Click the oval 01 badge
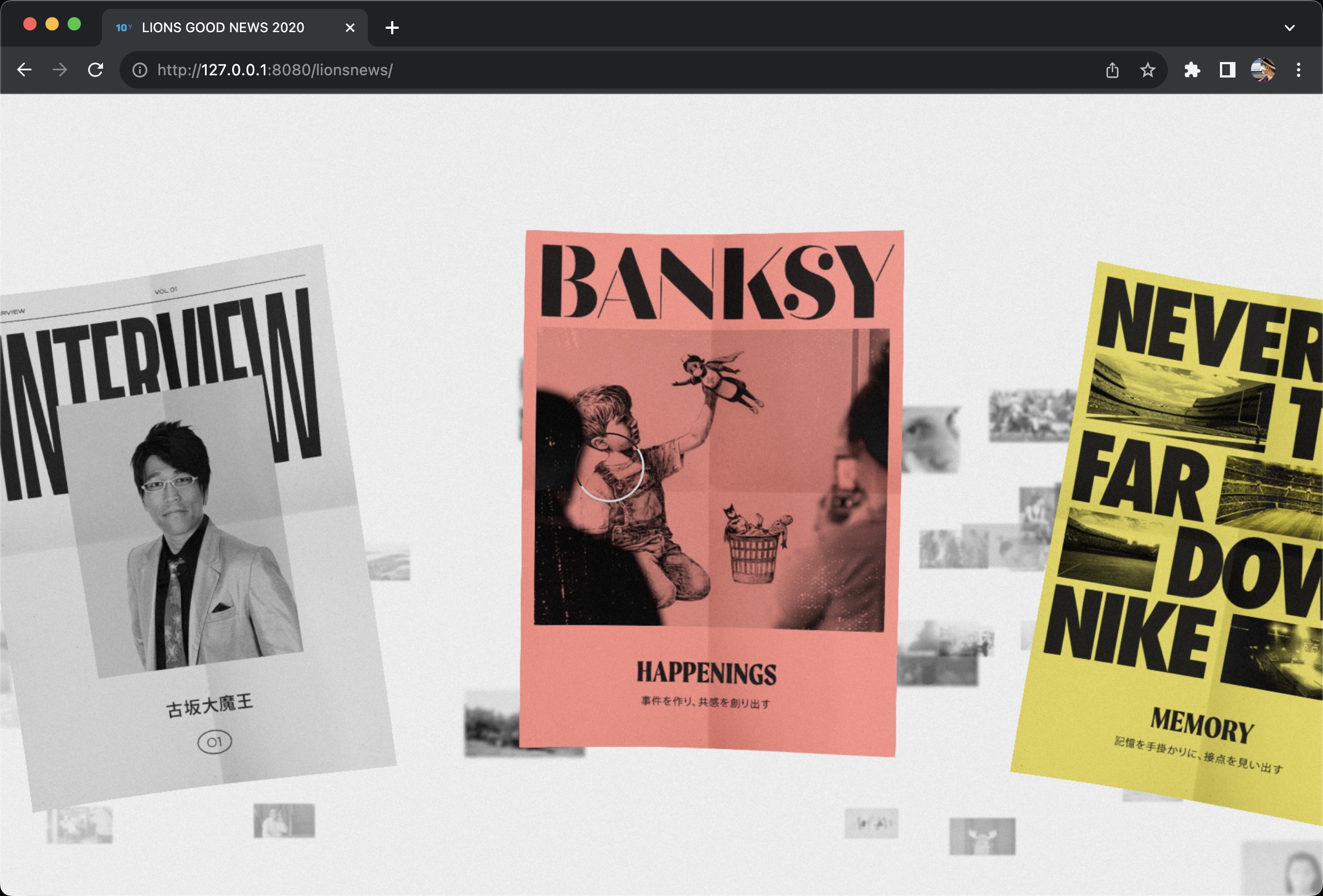 (214, 742)
